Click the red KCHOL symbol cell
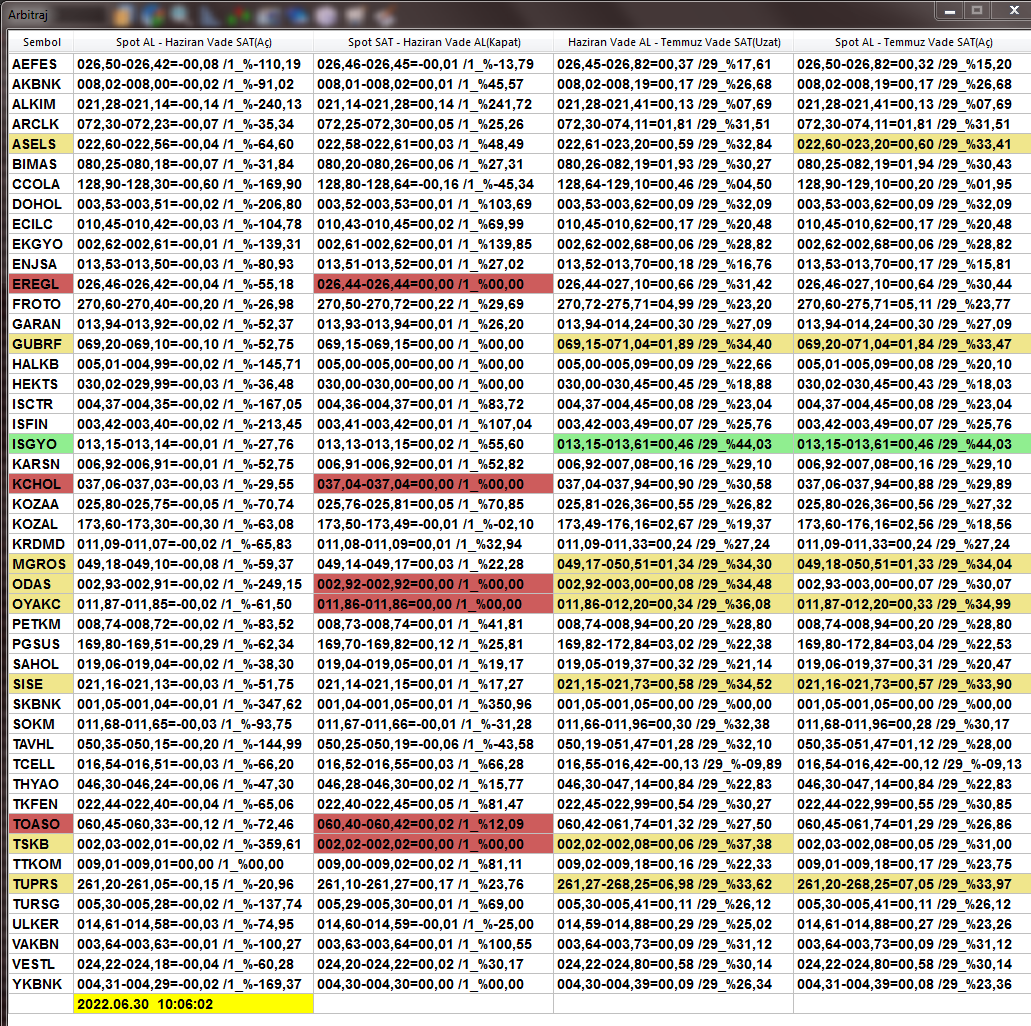The width and height of the screenshot is (1031, 1026). coord(41,484)
